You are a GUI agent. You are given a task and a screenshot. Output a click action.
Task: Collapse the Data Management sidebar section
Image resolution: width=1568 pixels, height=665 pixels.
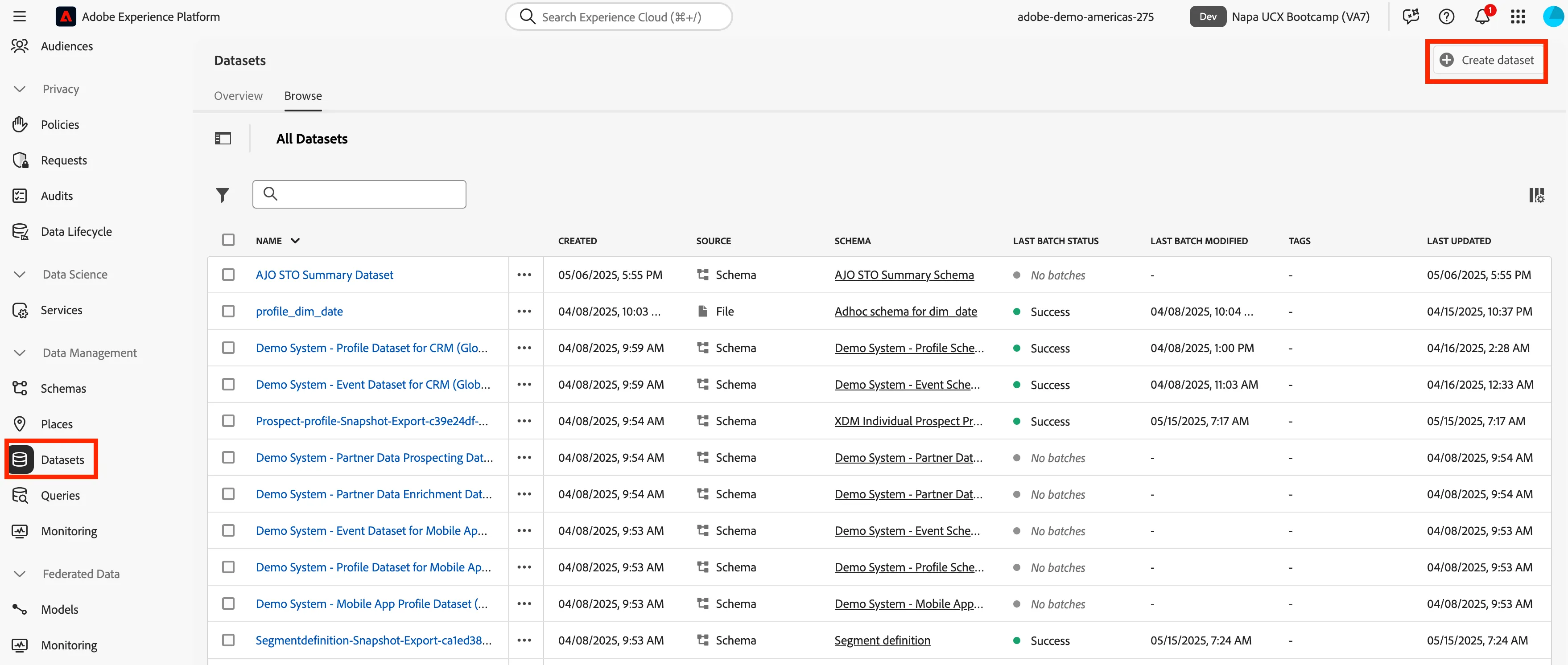coord(20,353)
